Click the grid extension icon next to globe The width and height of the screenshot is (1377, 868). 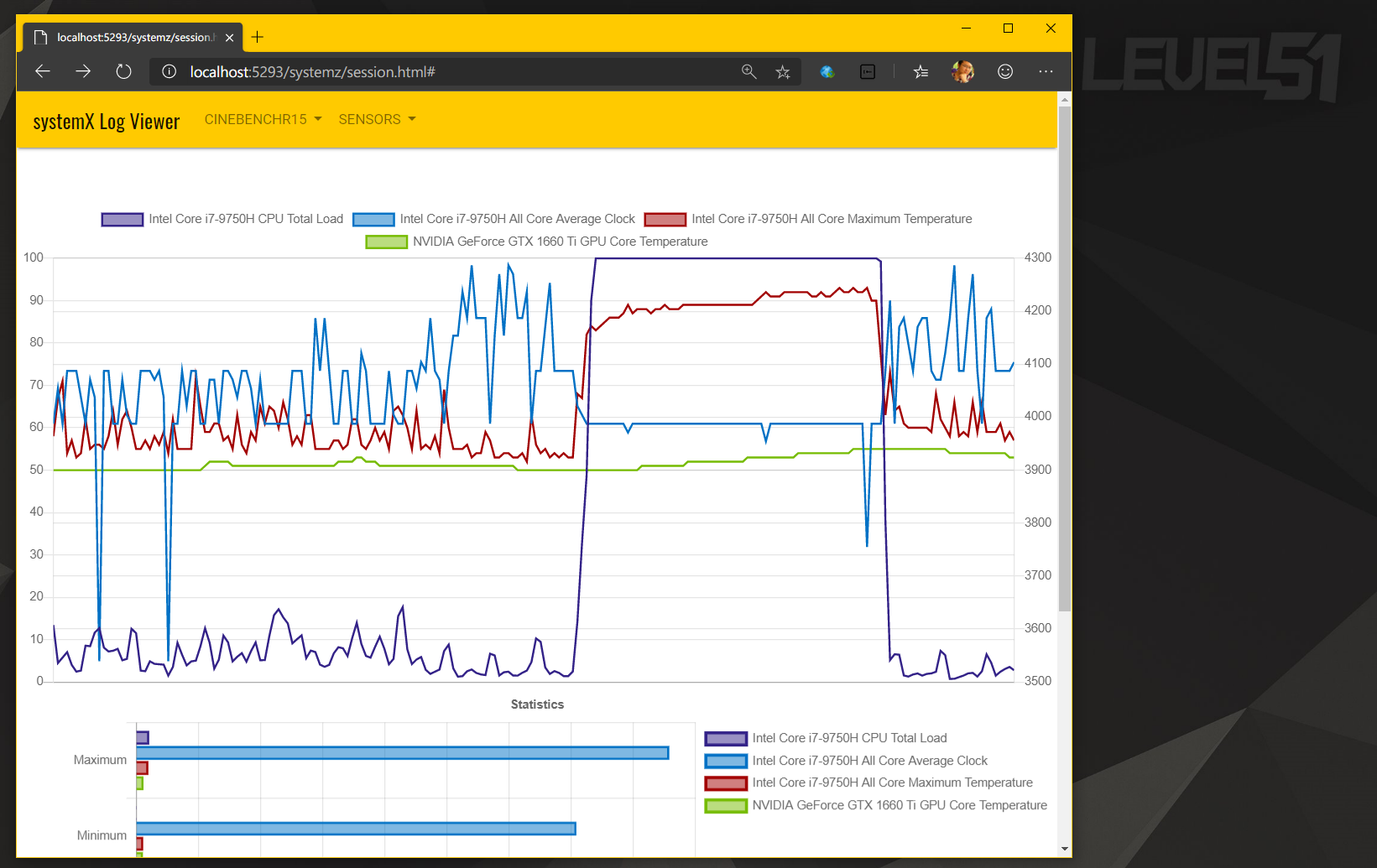[867, 71]
